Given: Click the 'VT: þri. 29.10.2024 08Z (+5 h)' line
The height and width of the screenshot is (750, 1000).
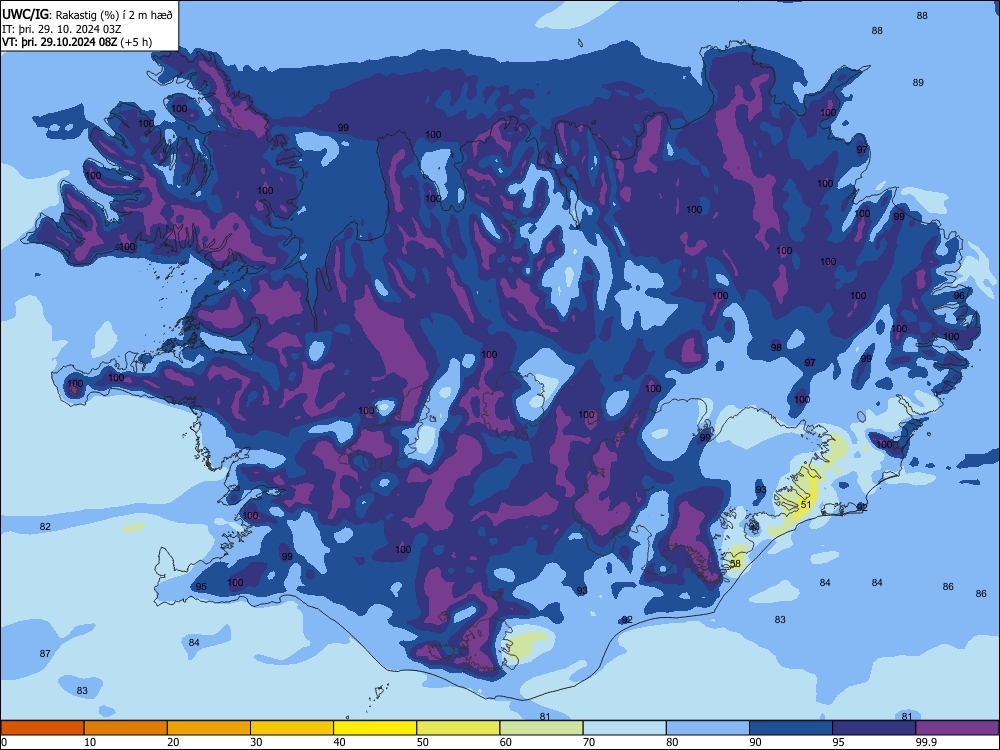Looking at the screenshot, I should 77,42.
